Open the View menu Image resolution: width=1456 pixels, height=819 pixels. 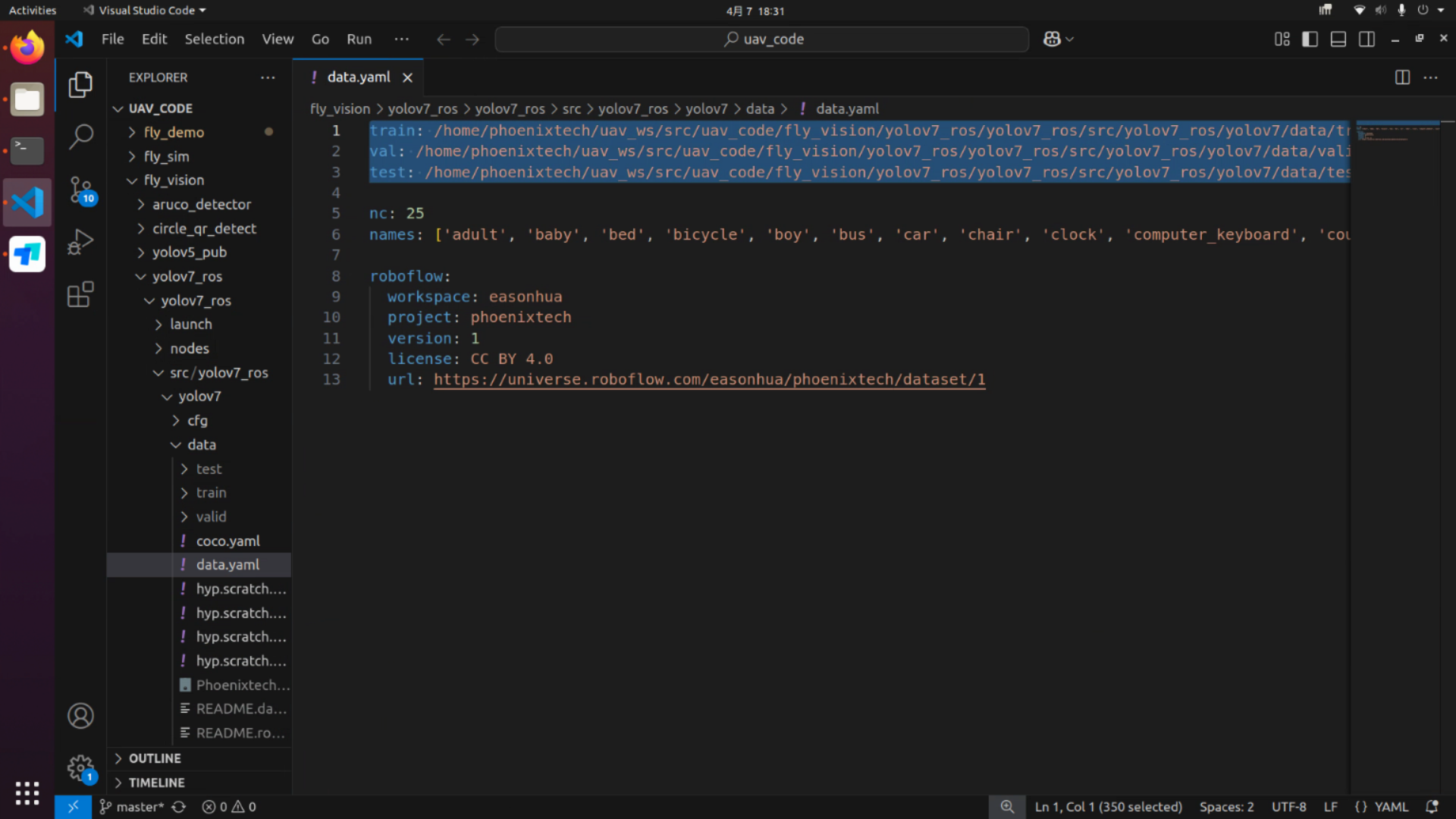pyautogui.click(x=278, y=39)
